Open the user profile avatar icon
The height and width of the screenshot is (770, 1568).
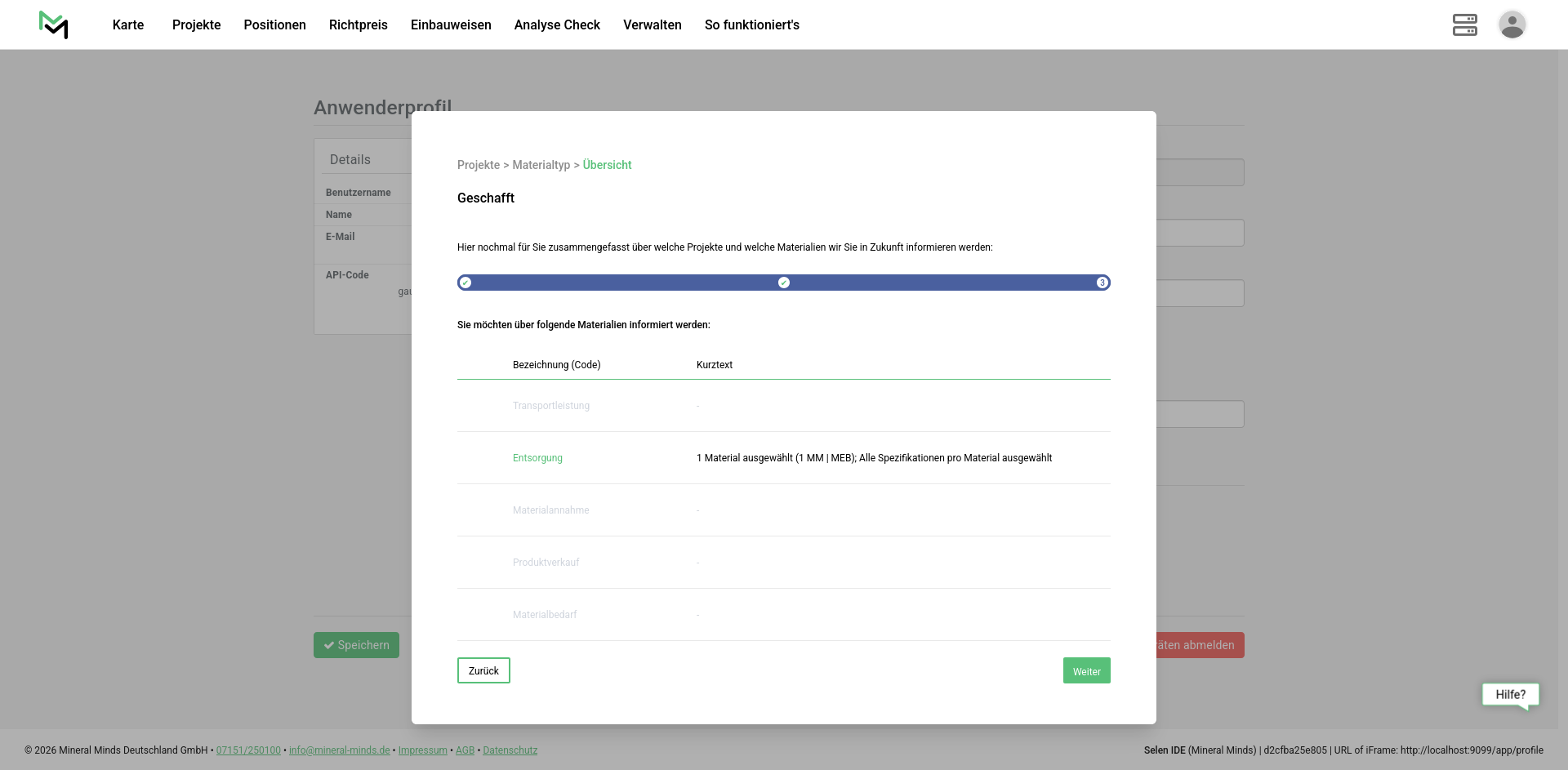(1512, 24)
